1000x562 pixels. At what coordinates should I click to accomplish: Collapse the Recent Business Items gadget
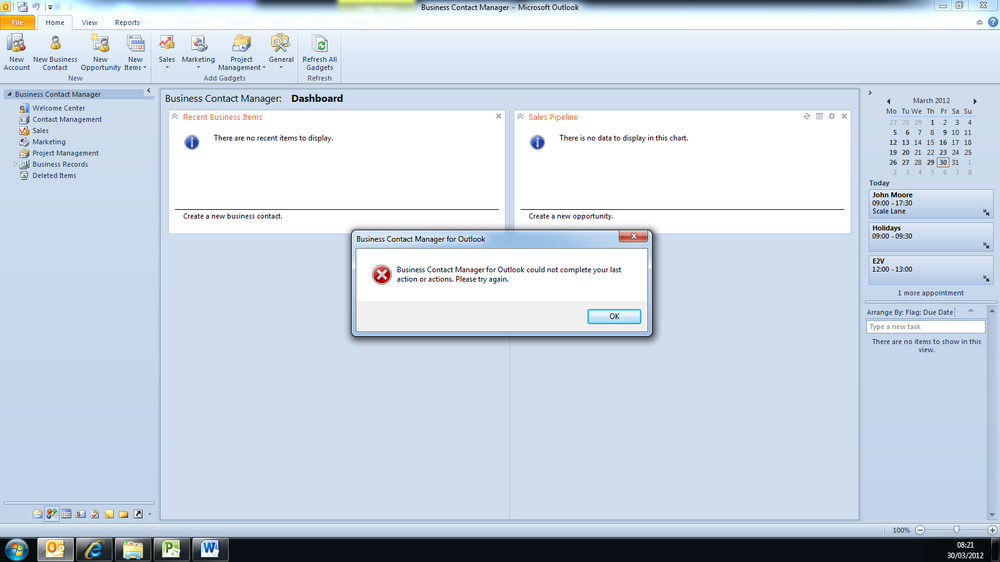(x=174, y=117)
